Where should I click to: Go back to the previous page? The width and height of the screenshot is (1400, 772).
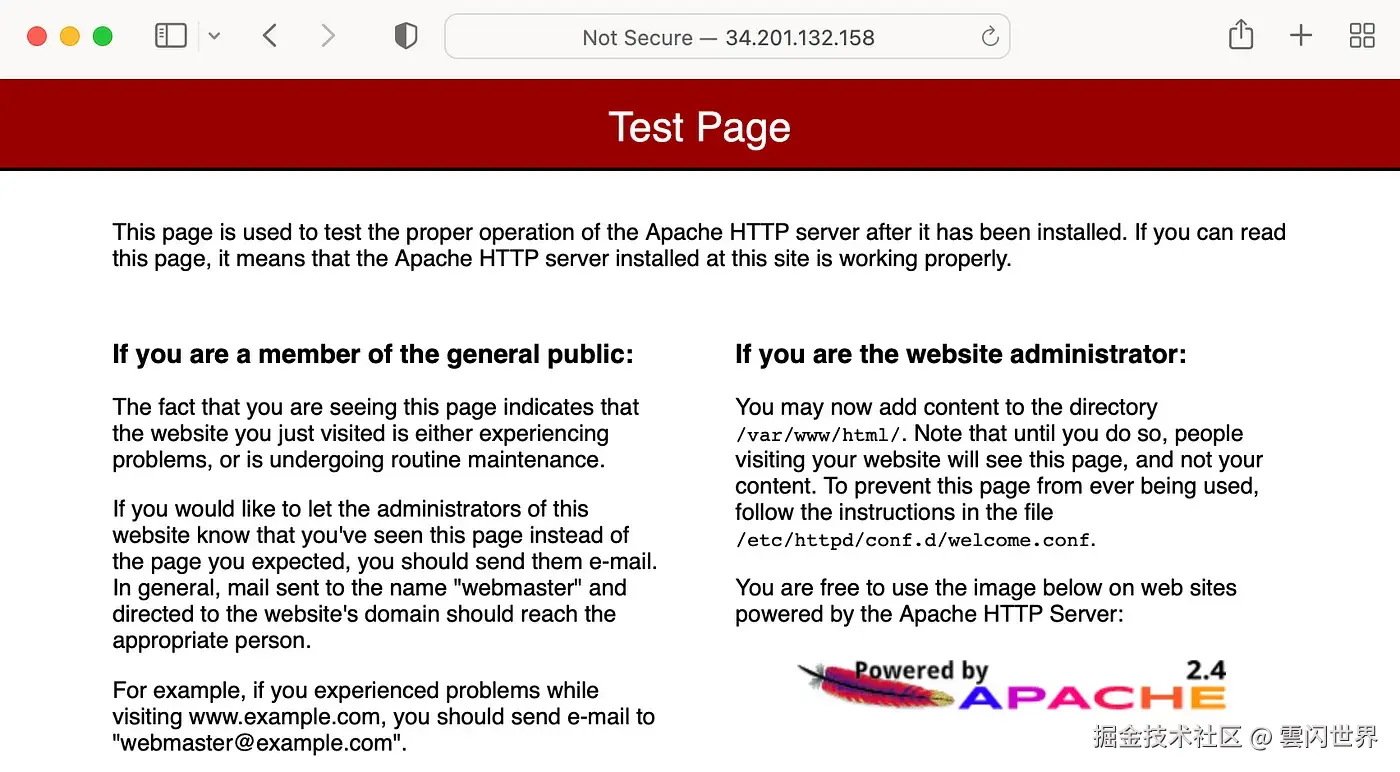coord(269,37)
